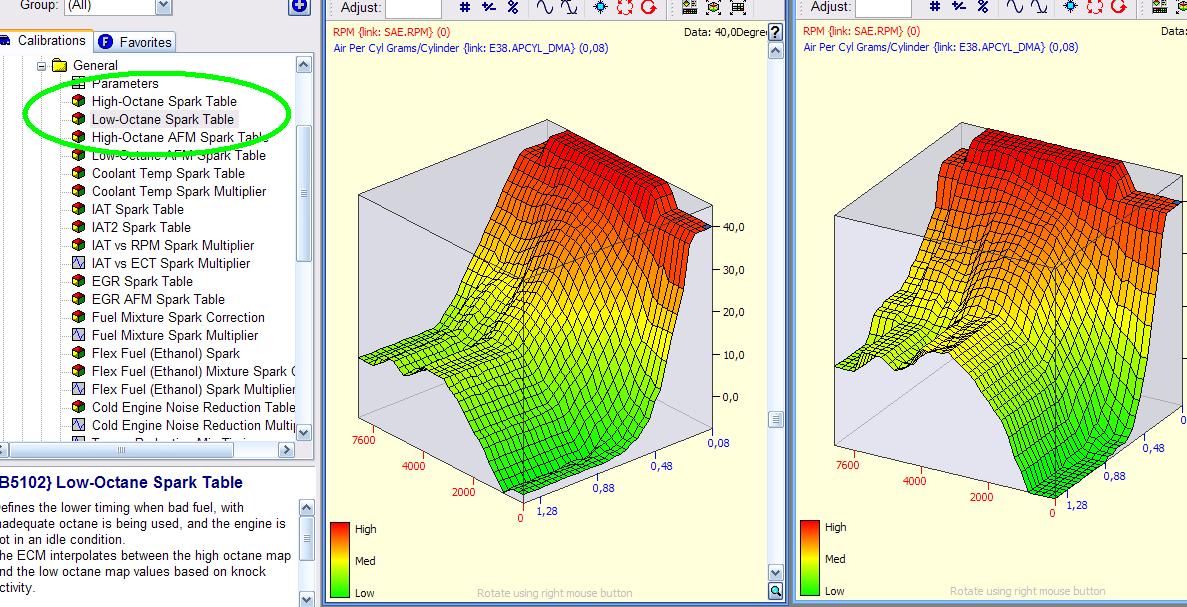Click the Low-Octane Spark Table description heading
Viewport: 1187px width, 607px height.
click(121, 482)
